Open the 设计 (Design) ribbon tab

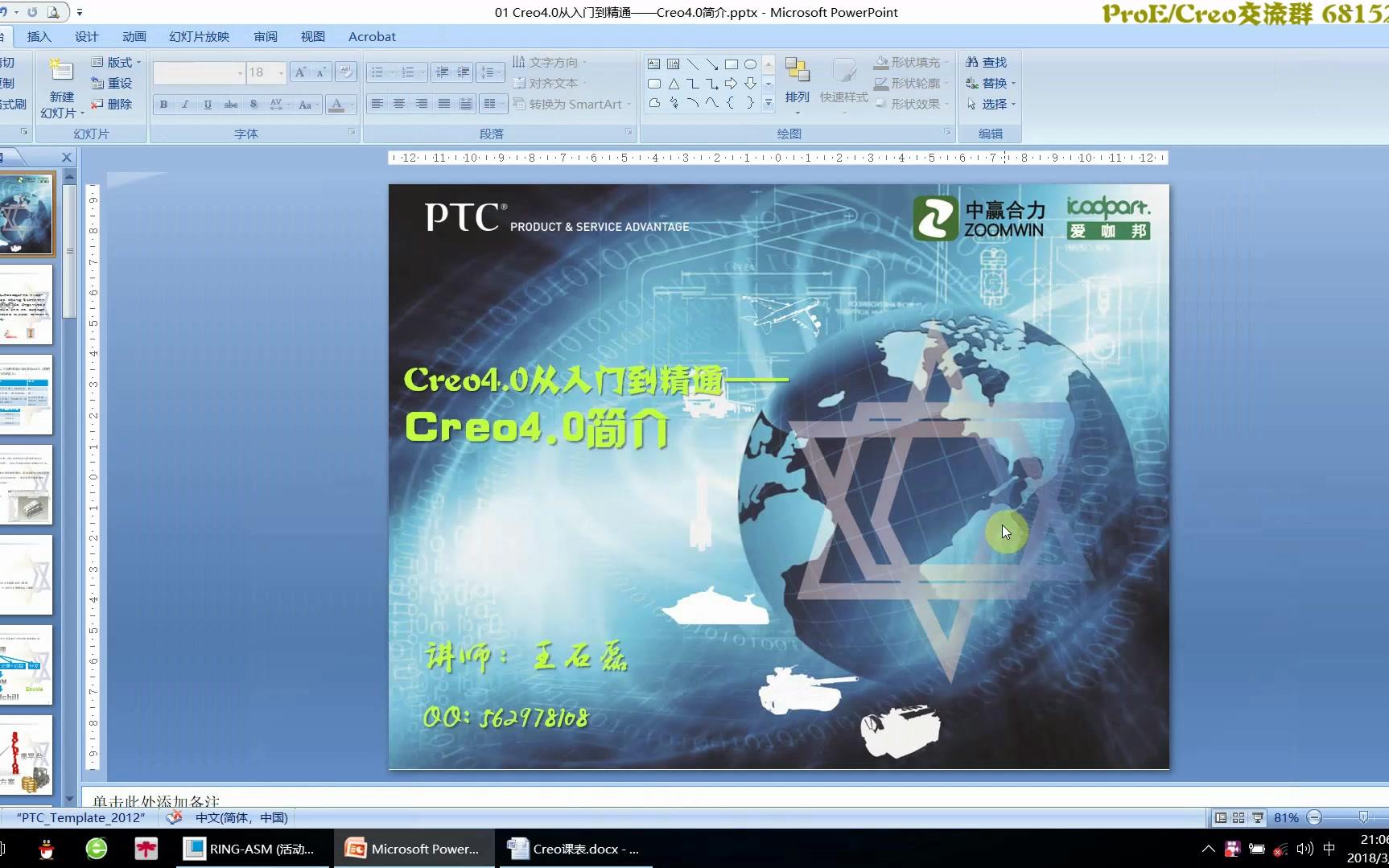(86, 36)
